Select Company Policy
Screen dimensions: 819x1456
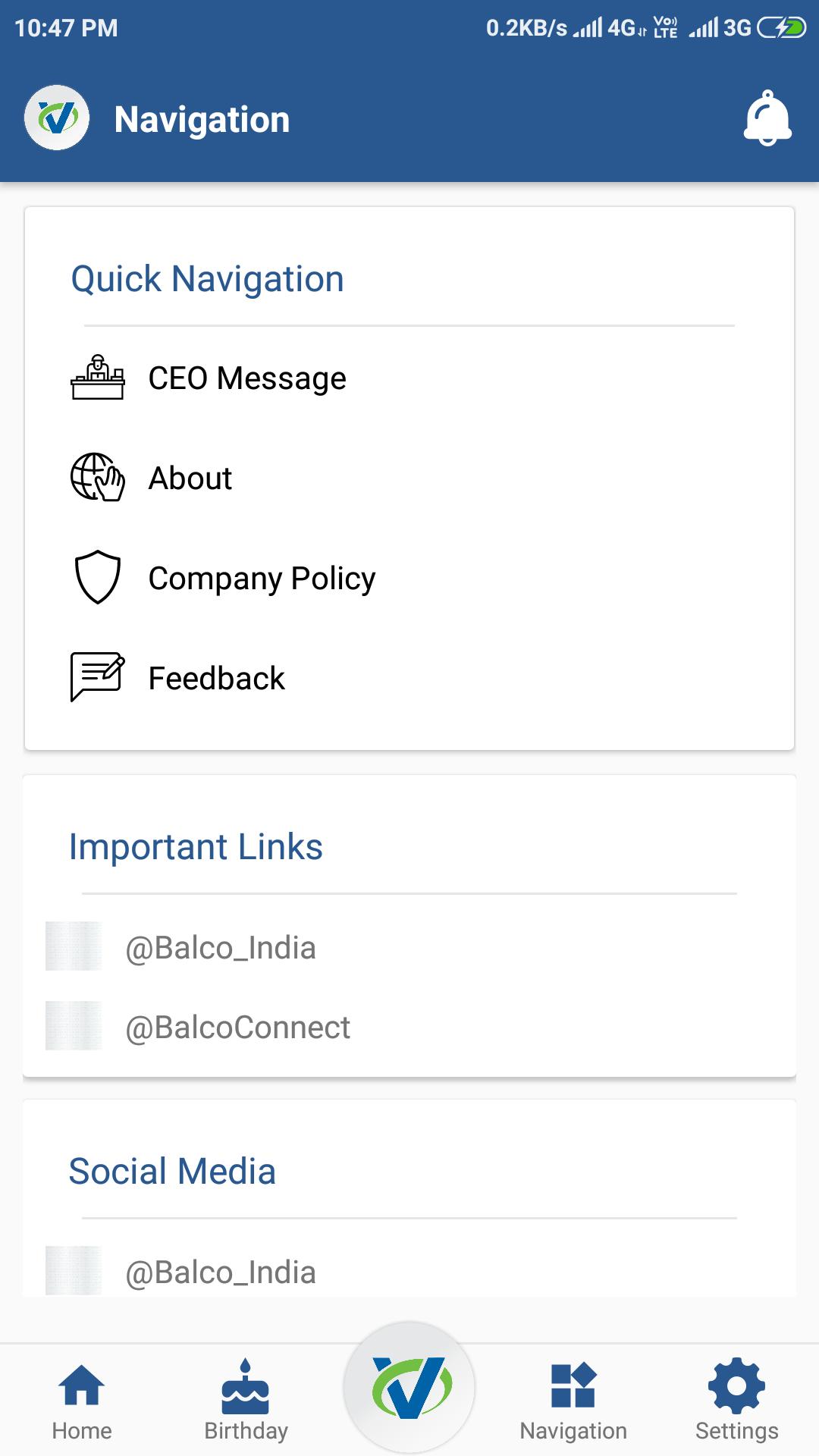coord(409,578)
